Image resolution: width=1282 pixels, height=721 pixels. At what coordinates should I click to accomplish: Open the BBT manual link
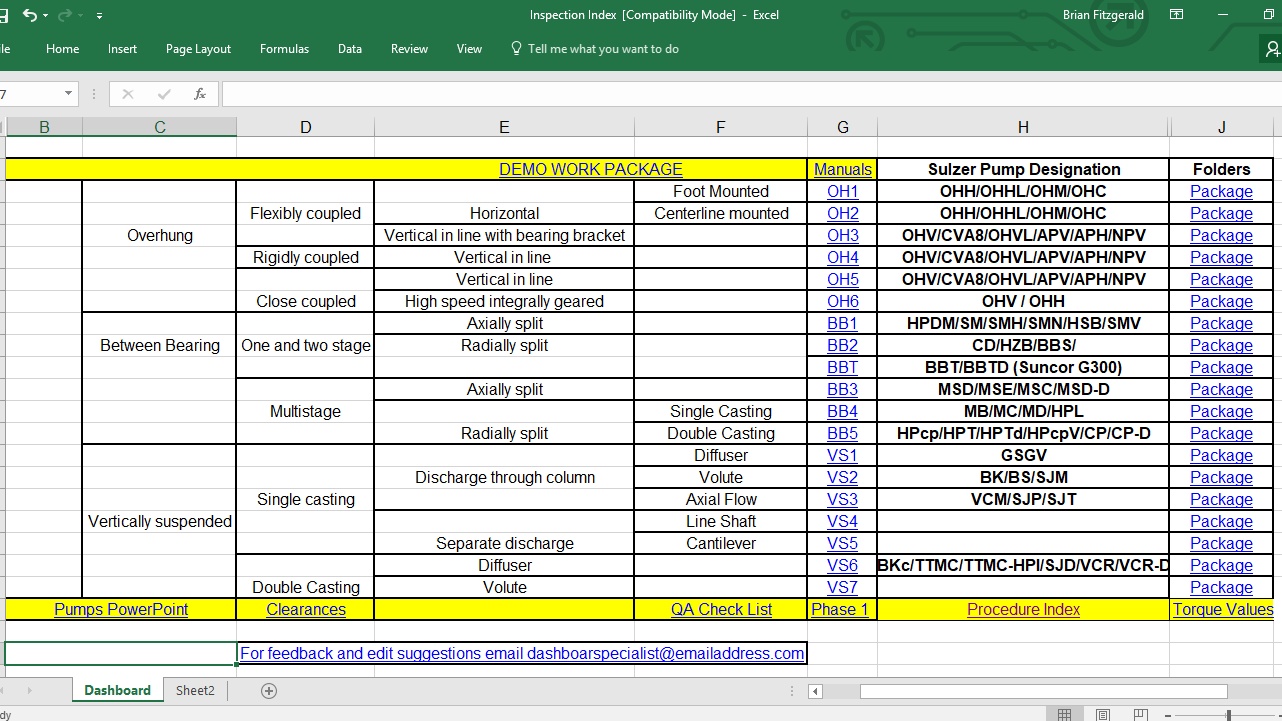pos(843,368)
